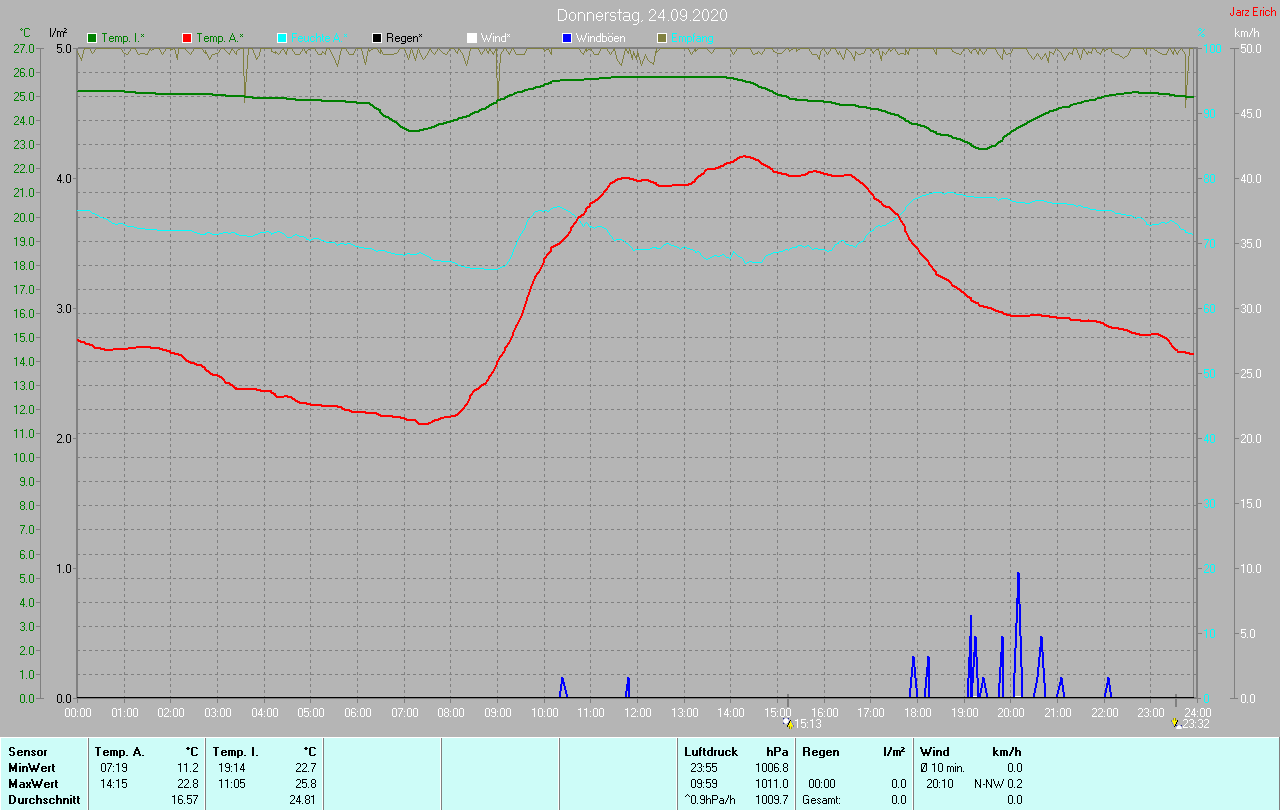This screenshot has height=810, width=1280.
Task: Click the minimum time '07:19' cell
Action: pos(114,768)
